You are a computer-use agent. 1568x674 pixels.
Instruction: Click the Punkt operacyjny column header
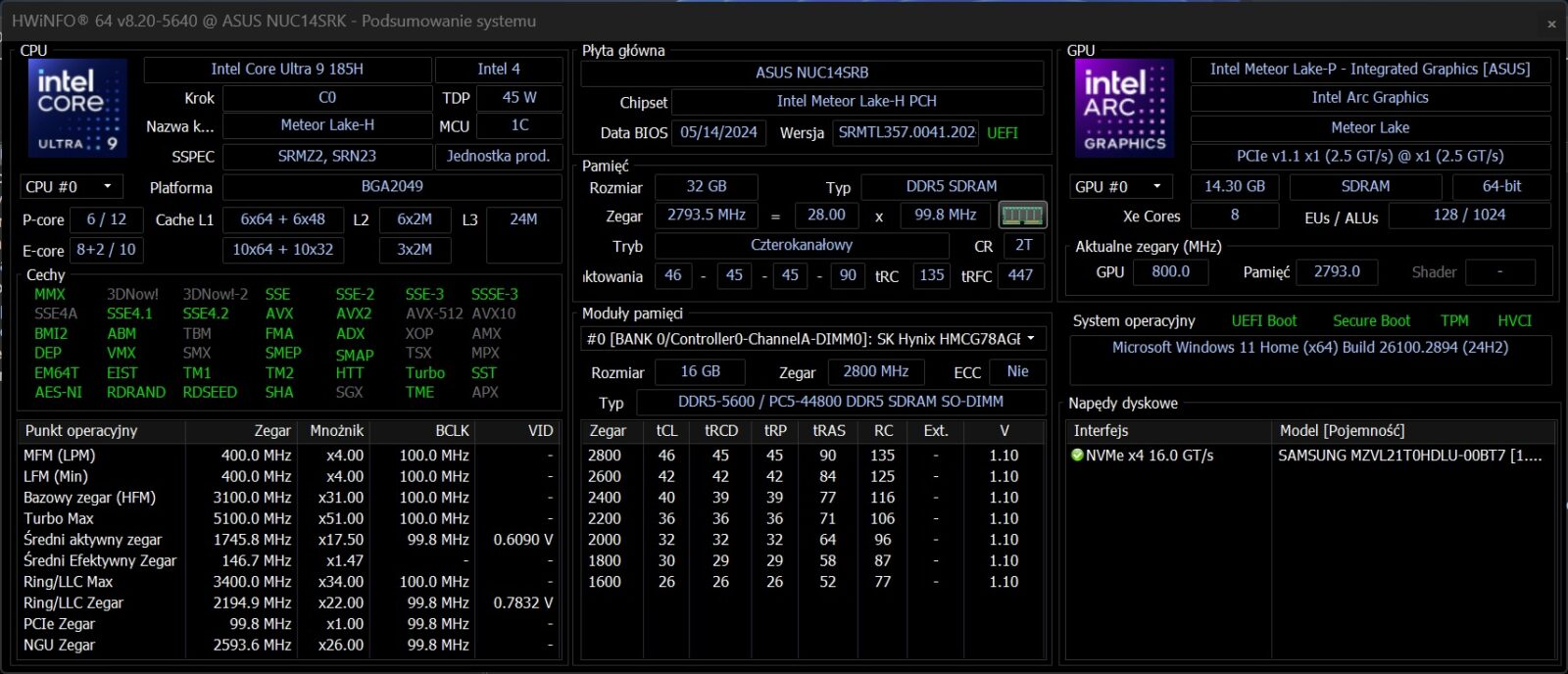(x=81, y=431)
